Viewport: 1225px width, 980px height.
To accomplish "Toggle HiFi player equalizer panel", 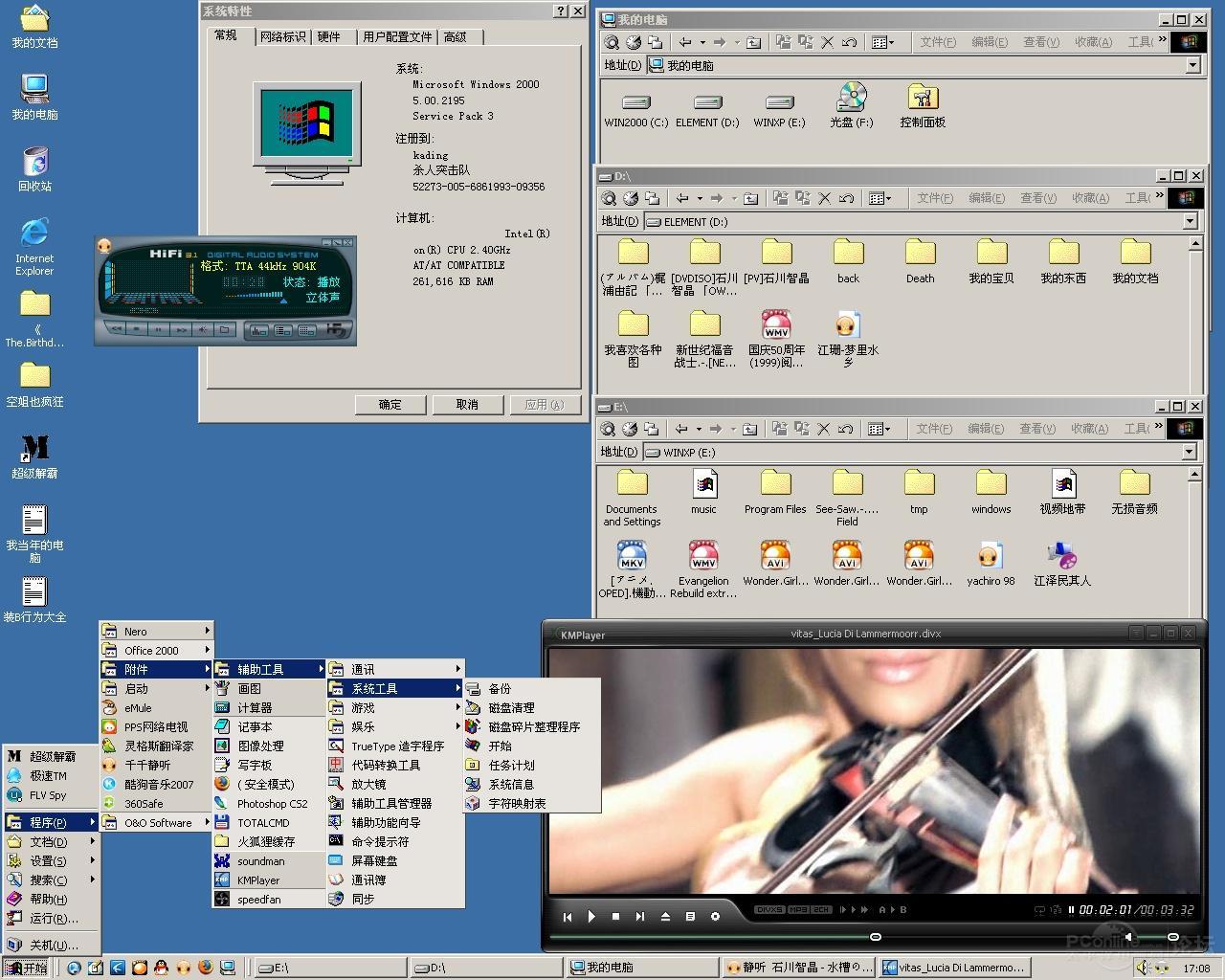I will coord(259,330).
